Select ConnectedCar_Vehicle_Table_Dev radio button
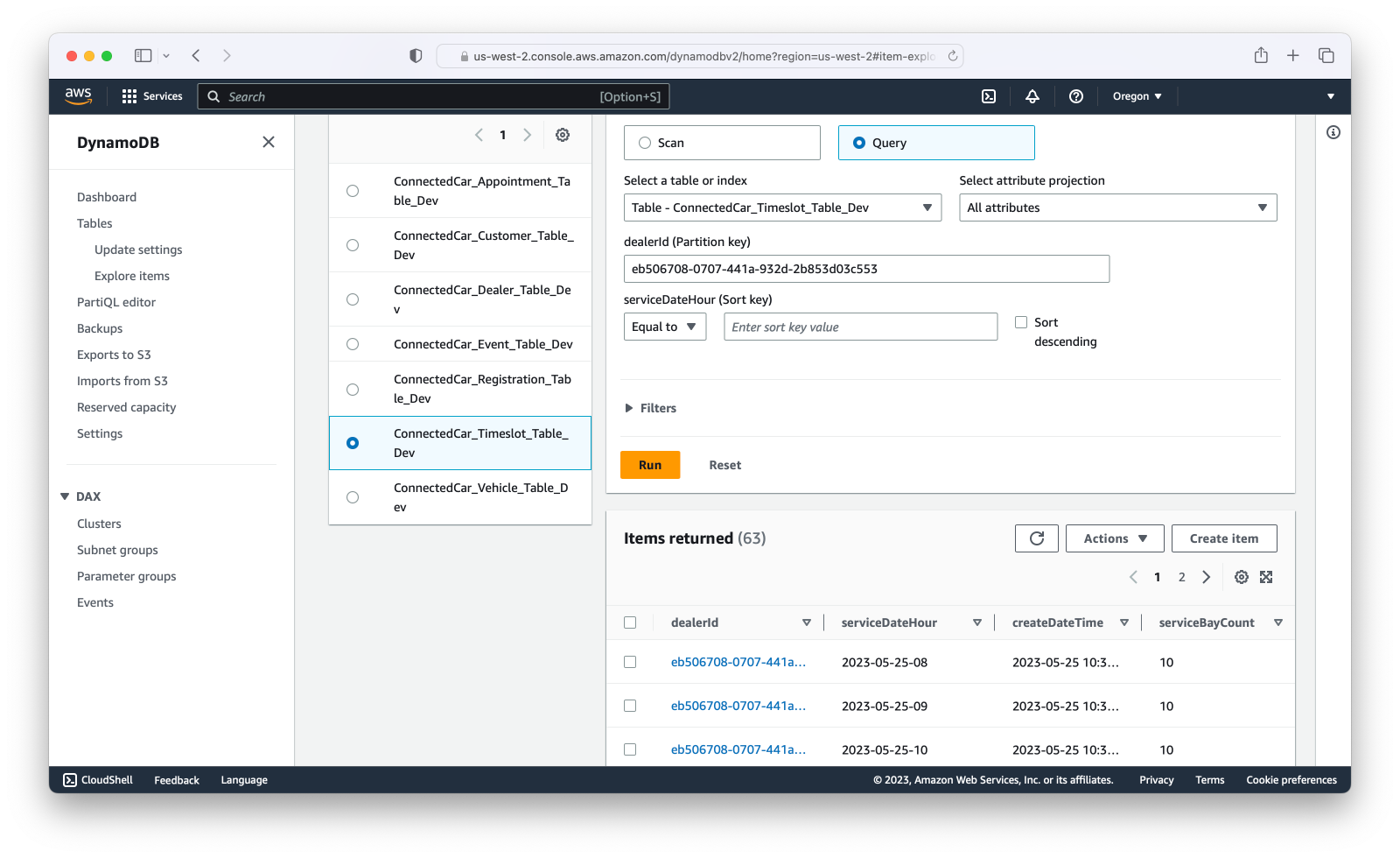 (x=353, y=497)
